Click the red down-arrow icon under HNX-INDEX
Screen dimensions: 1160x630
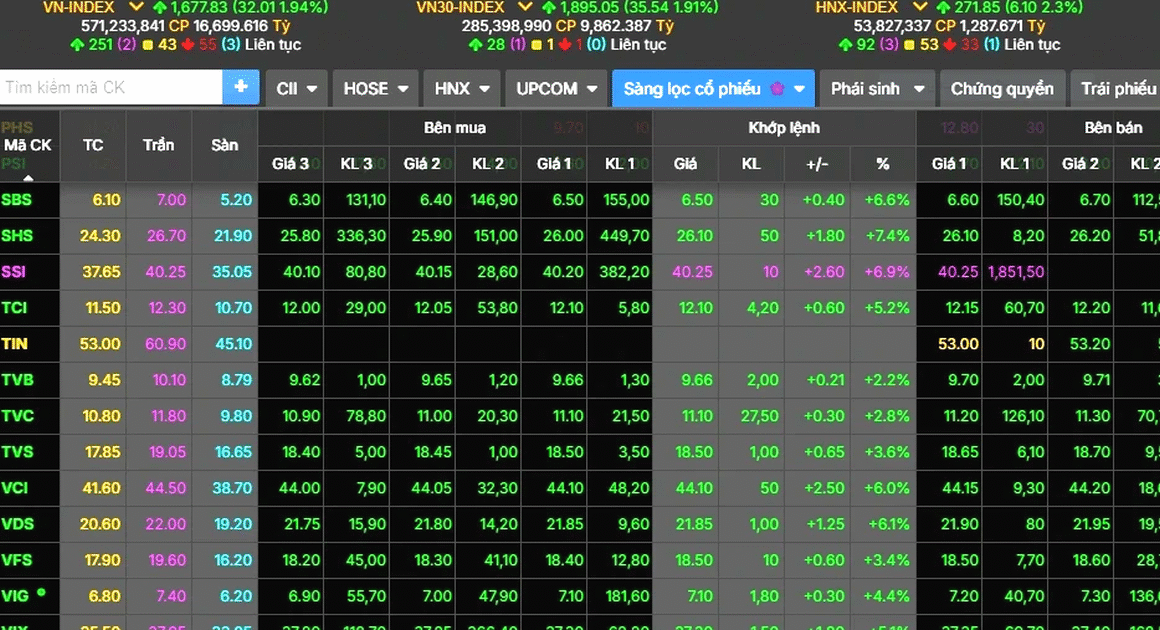coord(970,45)
